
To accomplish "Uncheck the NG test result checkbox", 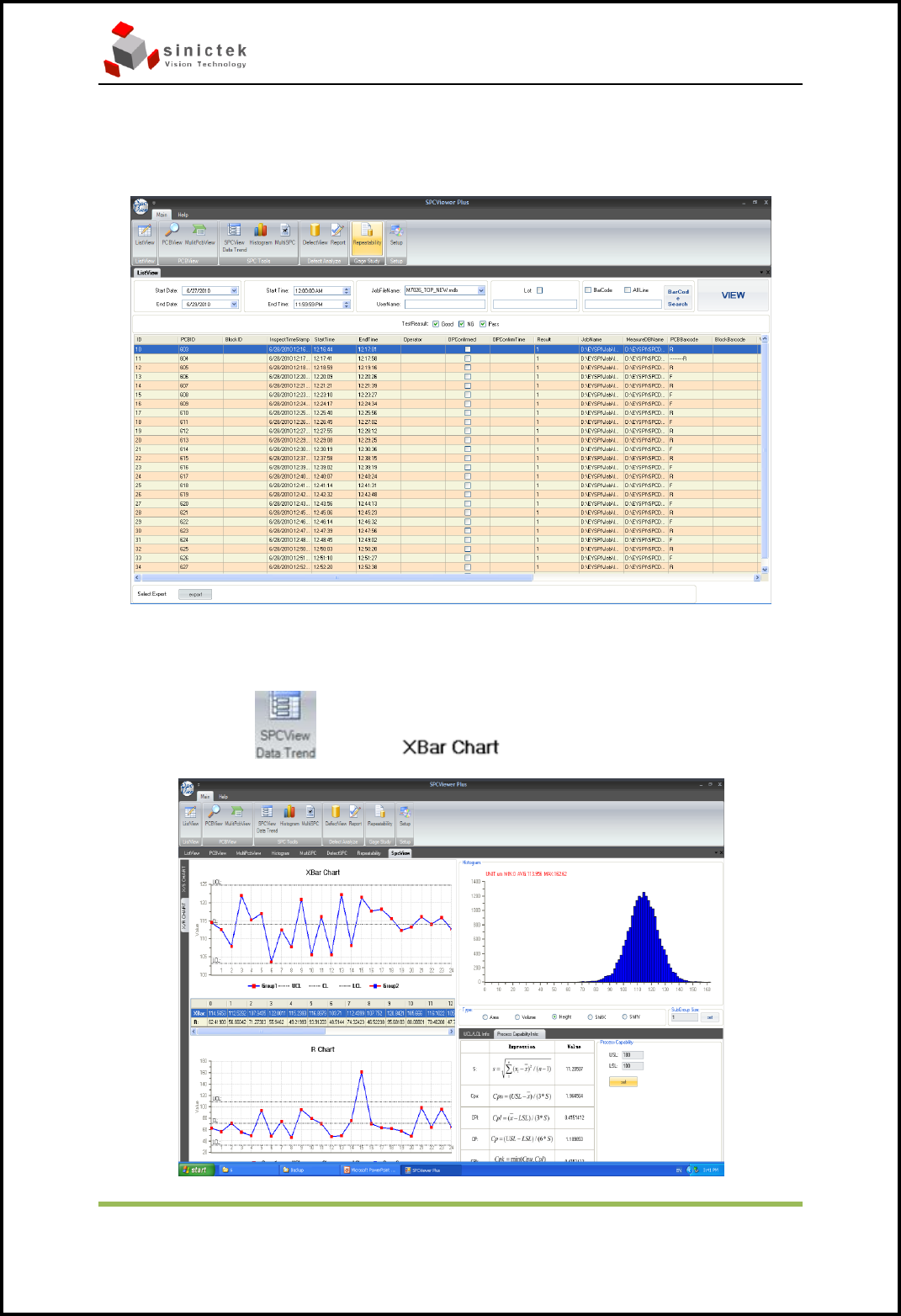I will 461,324.
